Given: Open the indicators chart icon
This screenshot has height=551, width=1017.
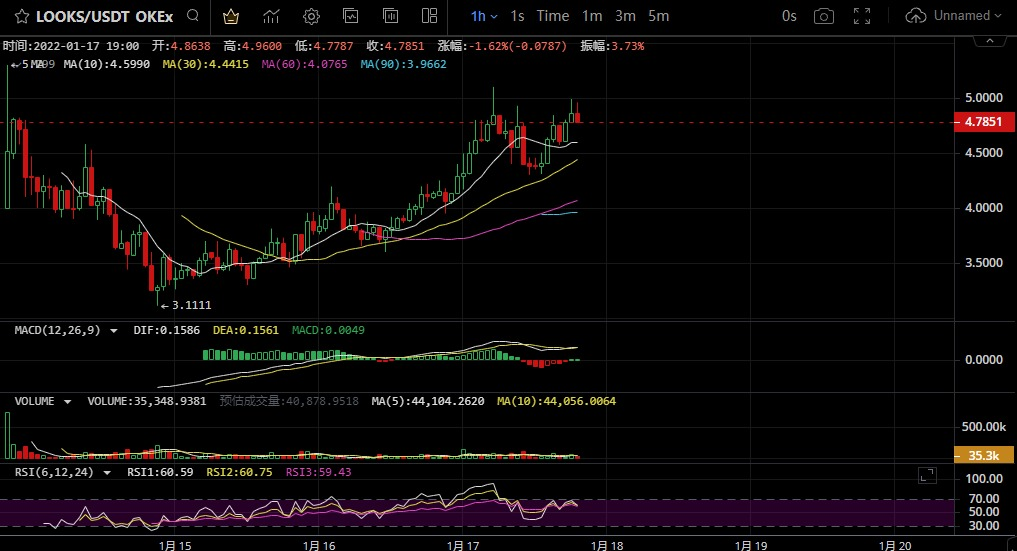Looking at the screenshot, I should [x=271, y=16].
